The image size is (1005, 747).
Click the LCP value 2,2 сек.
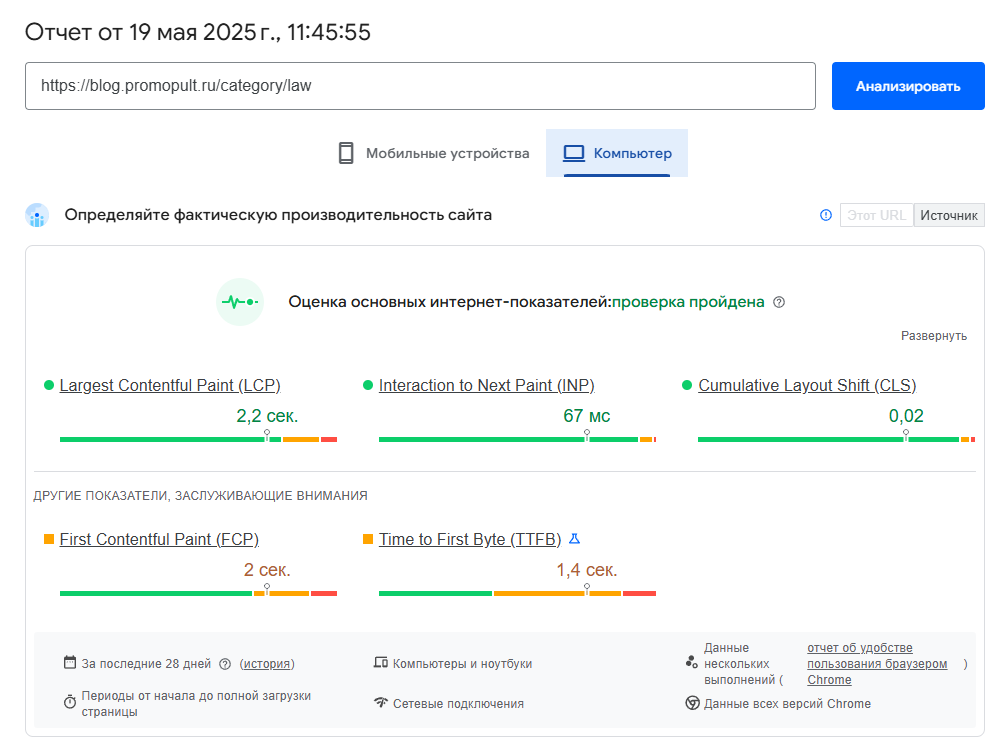click(x=267, y=416)
